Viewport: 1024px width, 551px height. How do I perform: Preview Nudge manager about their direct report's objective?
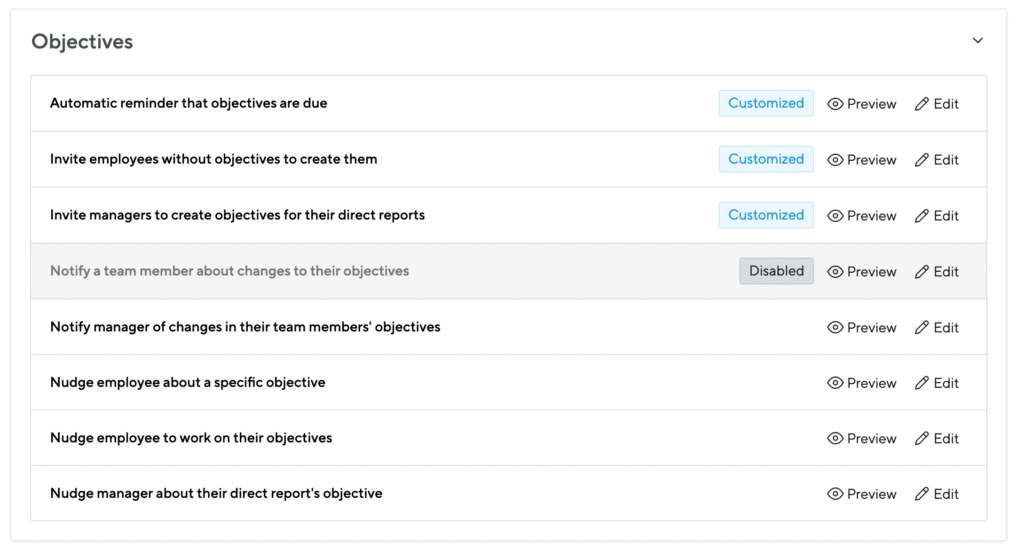(x=861, y=494)
